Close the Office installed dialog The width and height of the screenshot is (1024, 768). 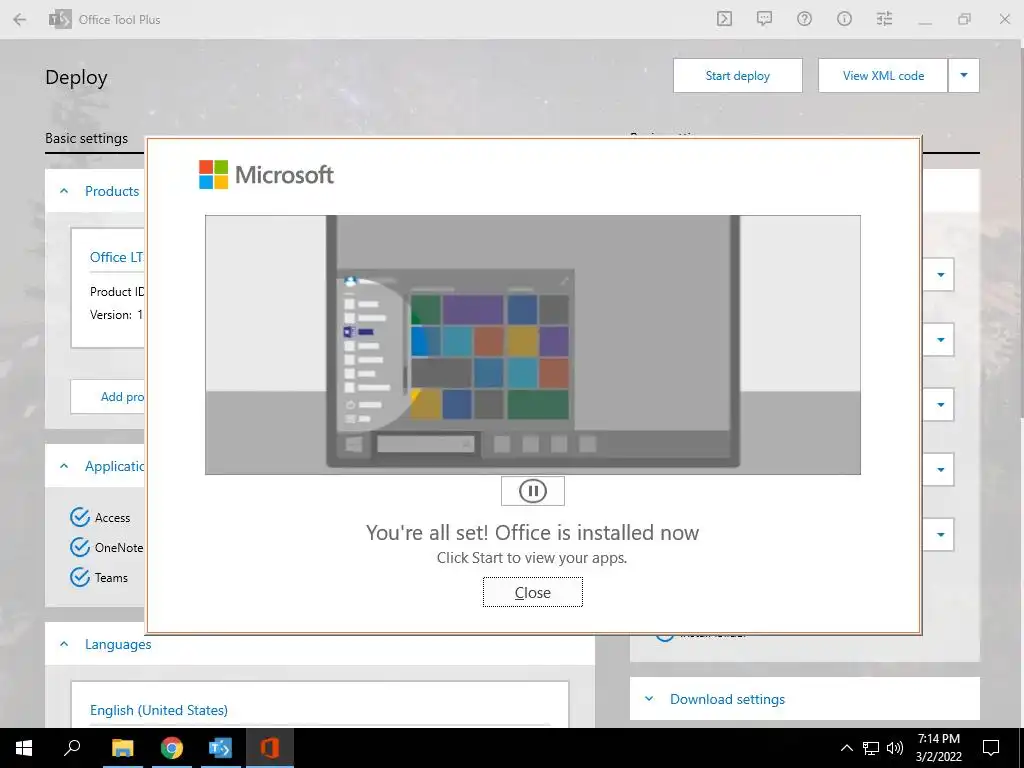(x=532, y=592)
